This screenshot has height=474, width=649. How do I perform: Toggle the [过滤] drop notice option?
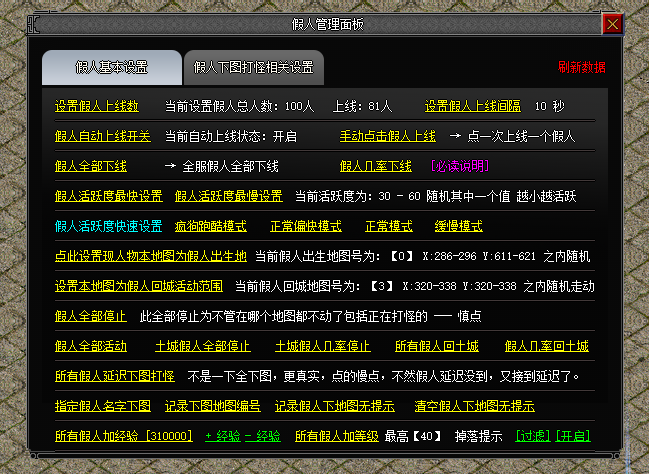[533, 436]
